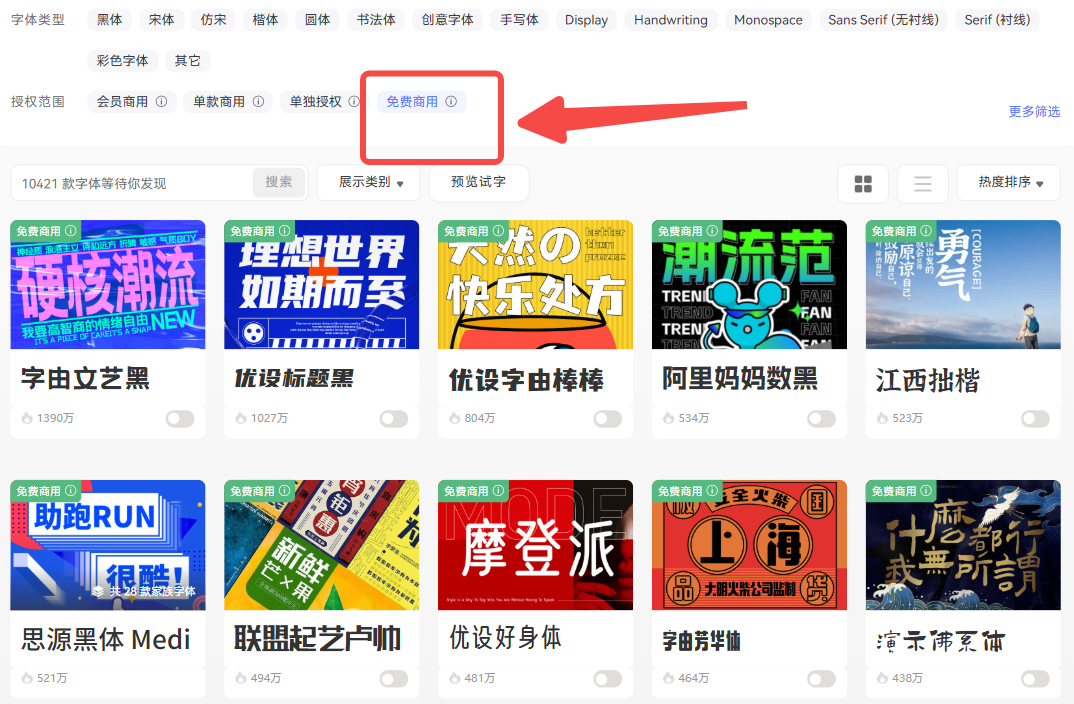Click the font search input field

132,183
